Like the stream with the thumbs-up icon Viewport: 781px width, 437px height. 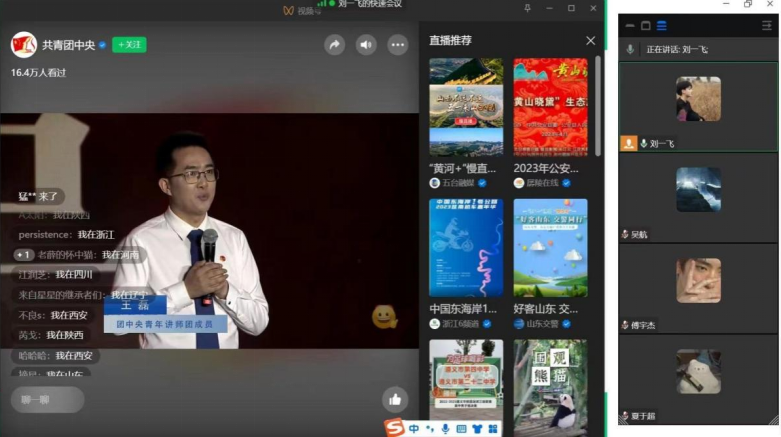(x=395, y=399)
